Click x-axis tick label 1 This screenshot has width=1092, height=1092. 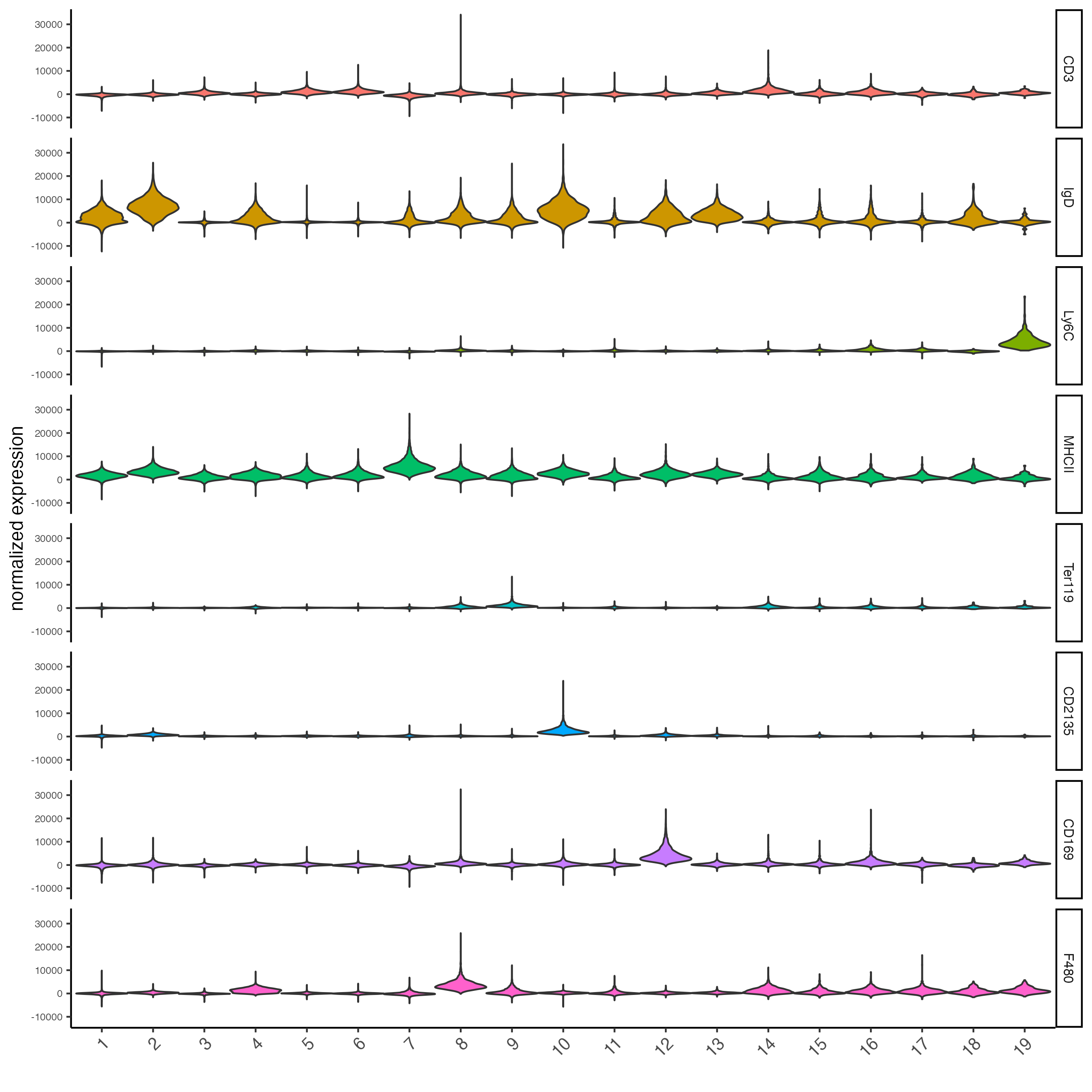coord(103,1044)
